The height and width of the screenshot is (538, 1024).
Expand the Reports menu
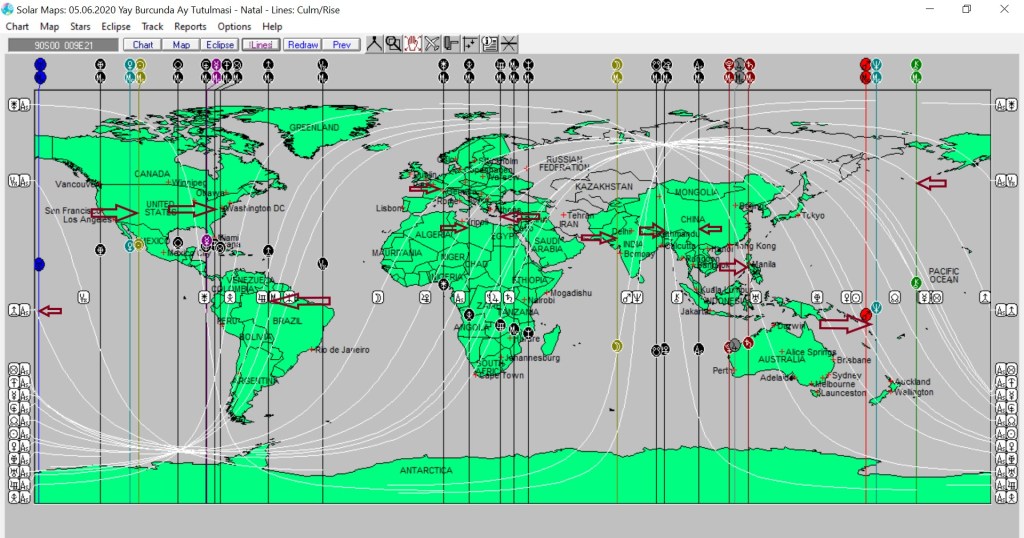click(x=190, y=26)
